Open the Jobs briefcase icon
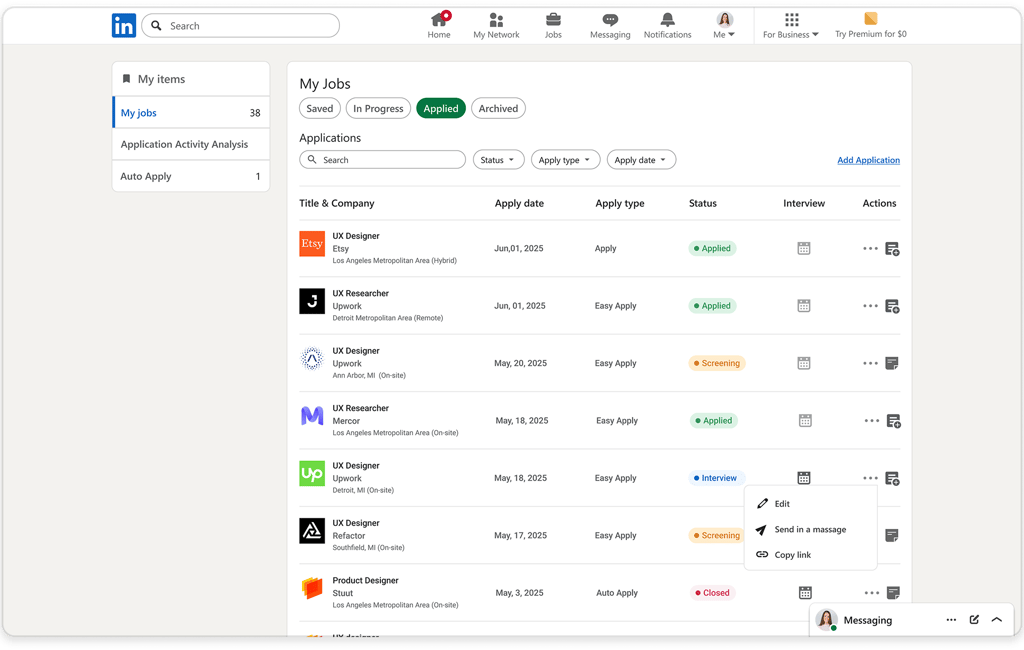 point(553,19)
